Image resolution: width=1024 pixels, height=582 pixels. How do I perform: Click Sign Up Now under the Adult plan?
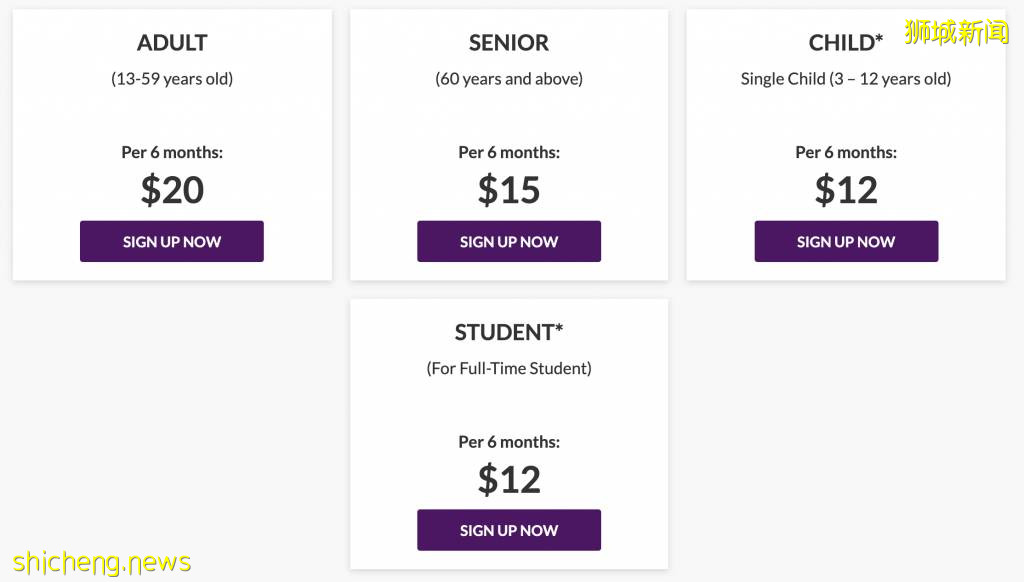pyautogui.click(x=172, y=242)
